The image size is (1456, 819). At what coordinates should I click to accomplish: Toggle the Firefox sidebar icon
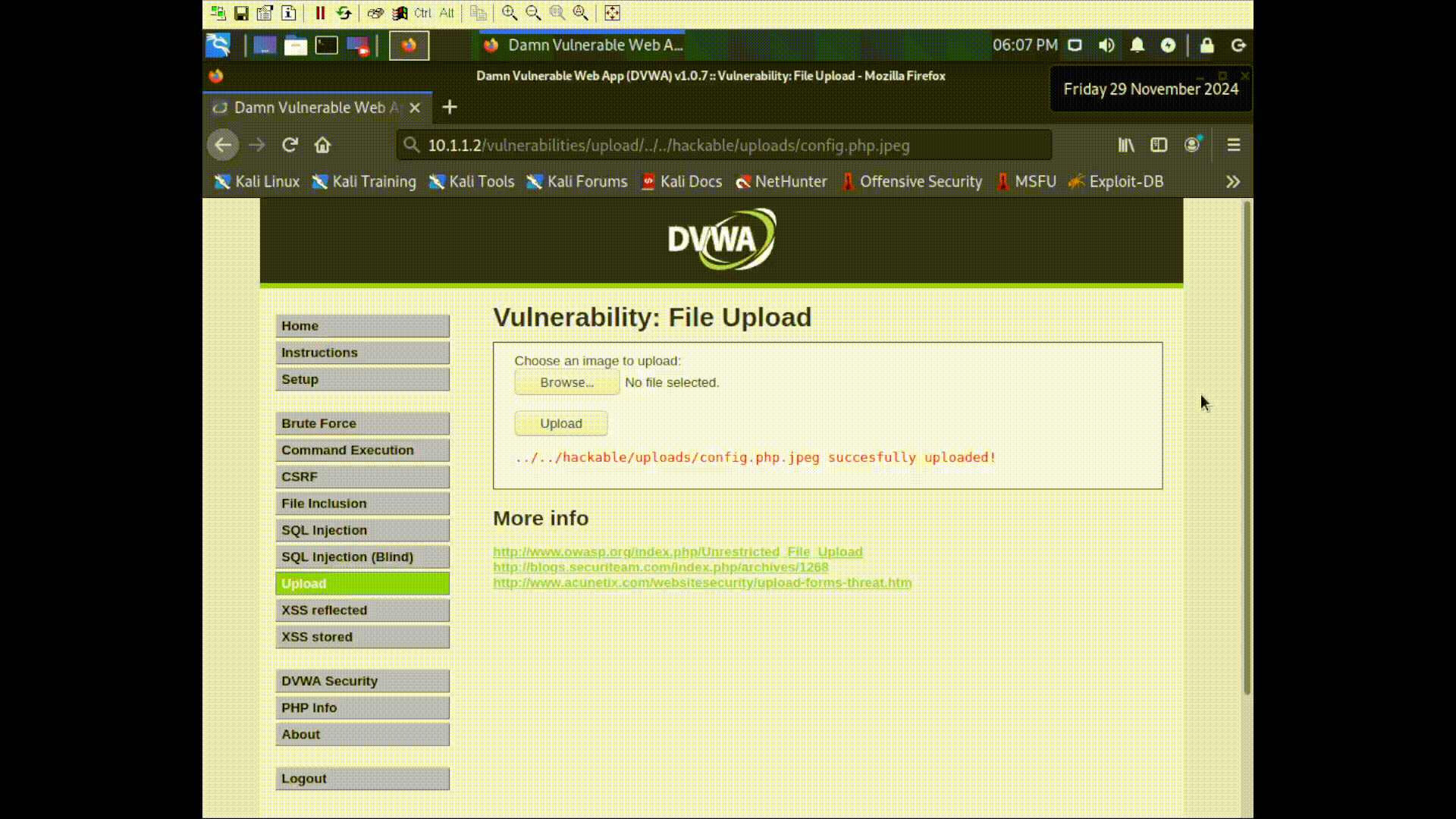click(1159, 145)
